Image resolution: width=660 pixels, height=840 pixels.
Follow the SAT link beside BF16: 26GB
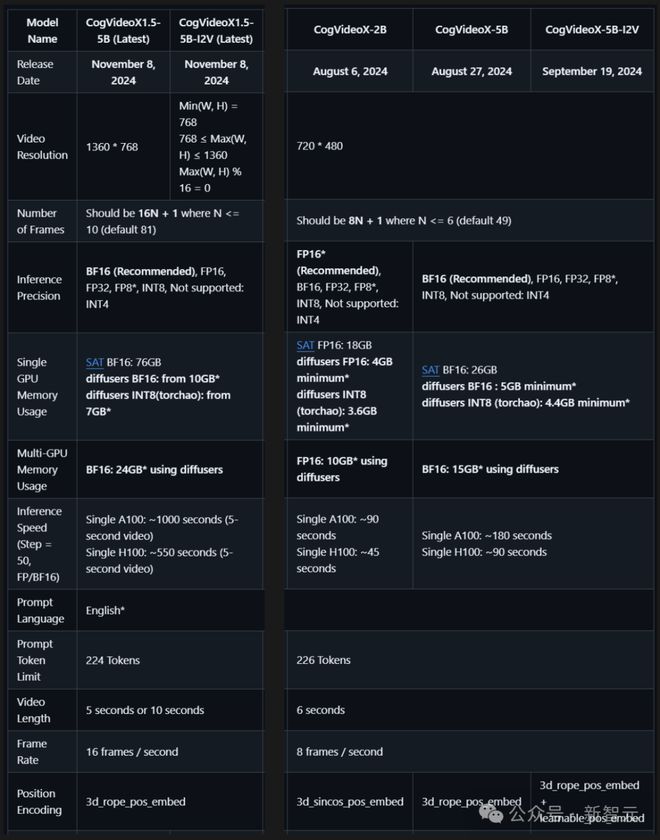pyautogui.click(x=430, y=370)
